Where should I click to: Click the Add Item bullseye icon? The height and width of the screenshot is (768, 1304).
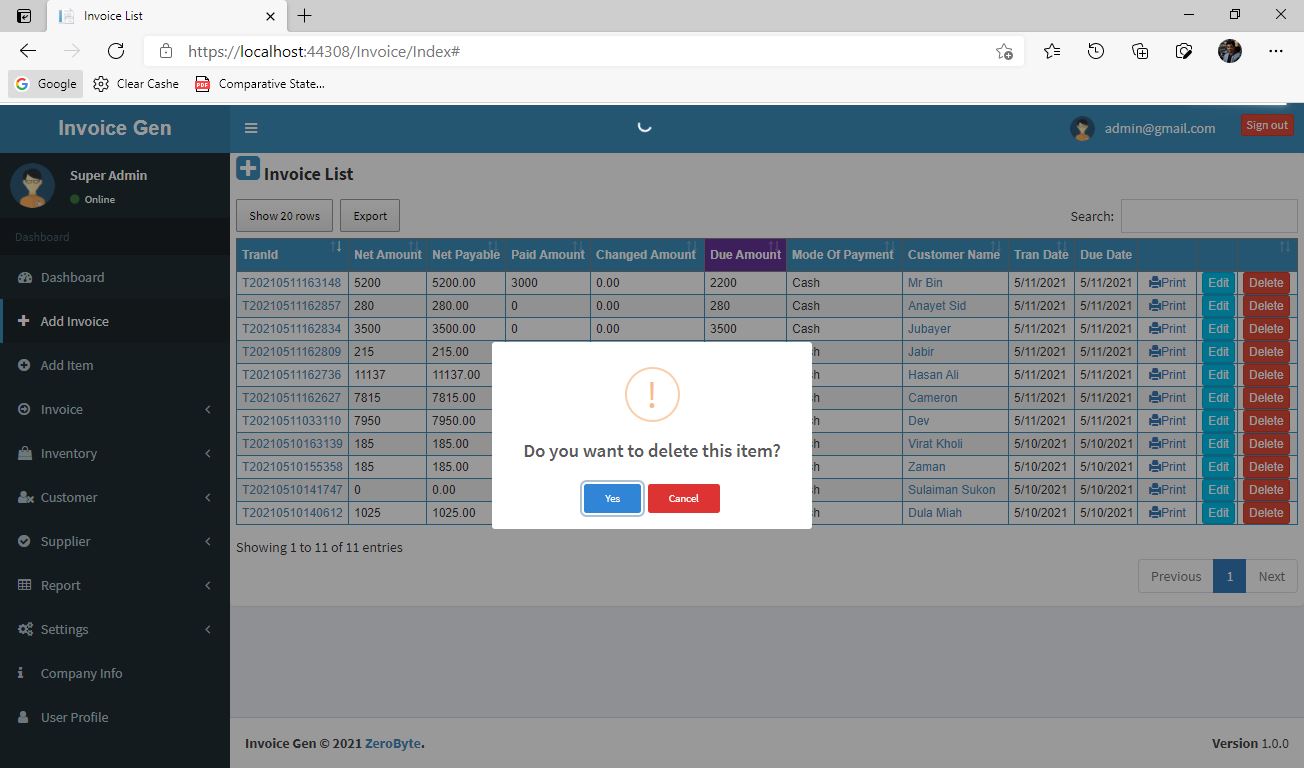(23, 365)
